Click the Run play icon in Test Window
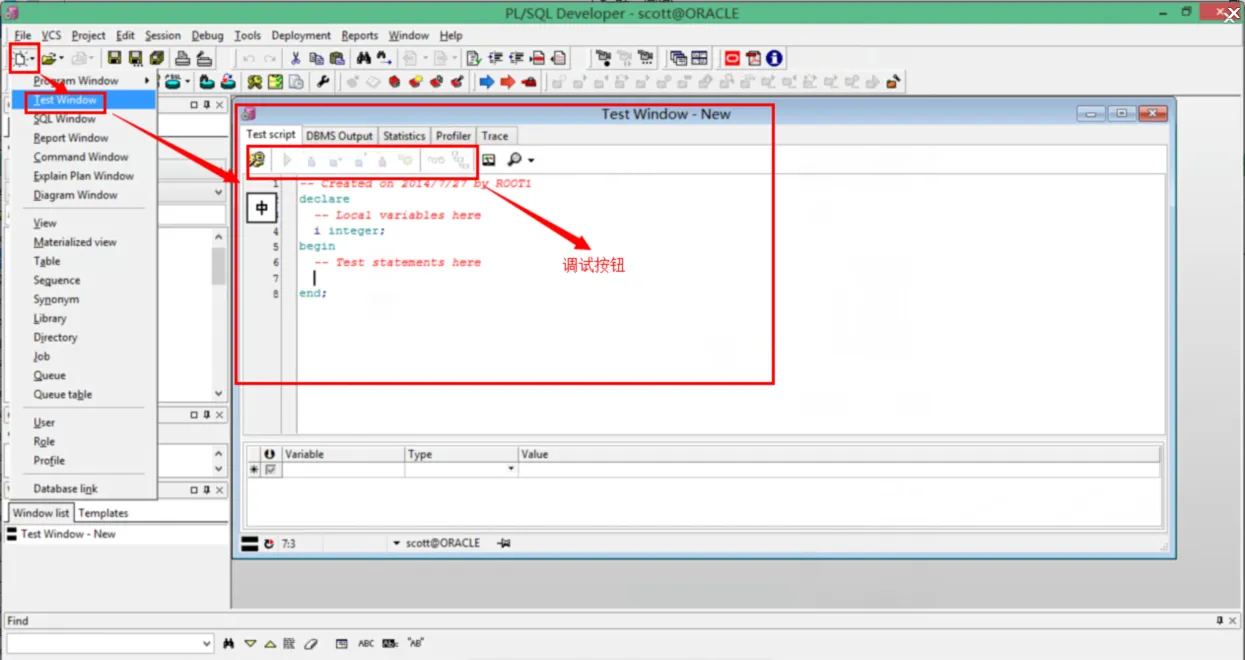This screenshot has width=1245, height=660. (x=287, y=159)
